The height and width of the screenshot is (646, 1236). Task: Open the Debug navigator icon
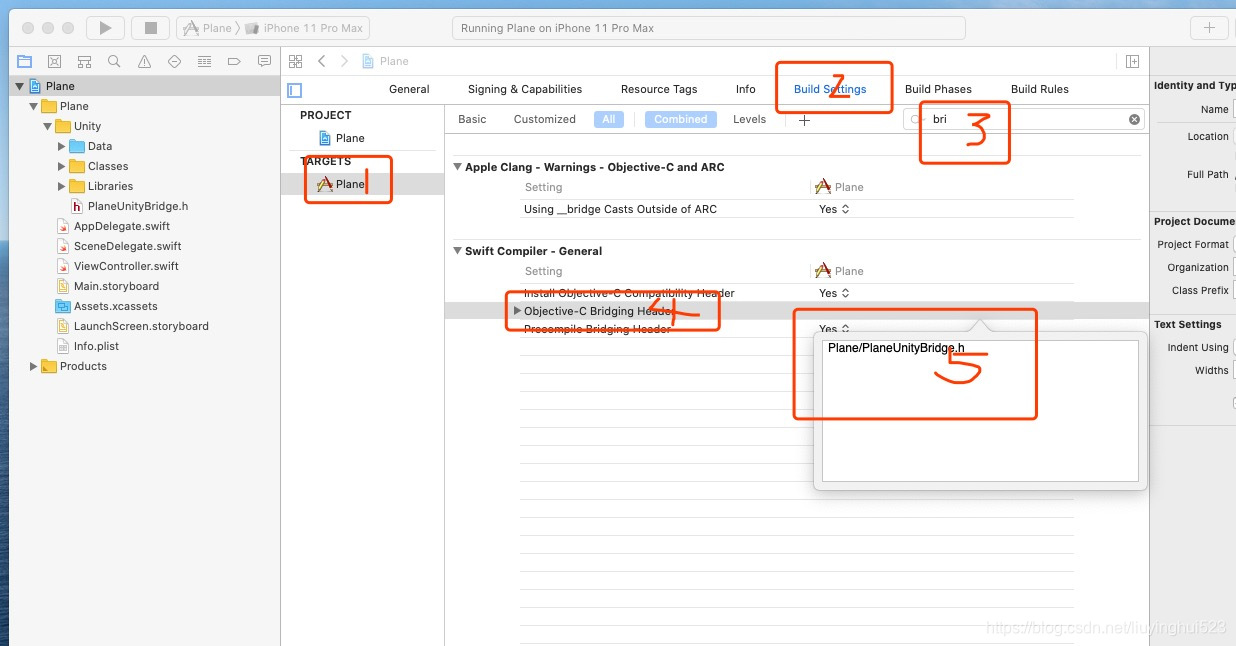(x=204, y=61)
